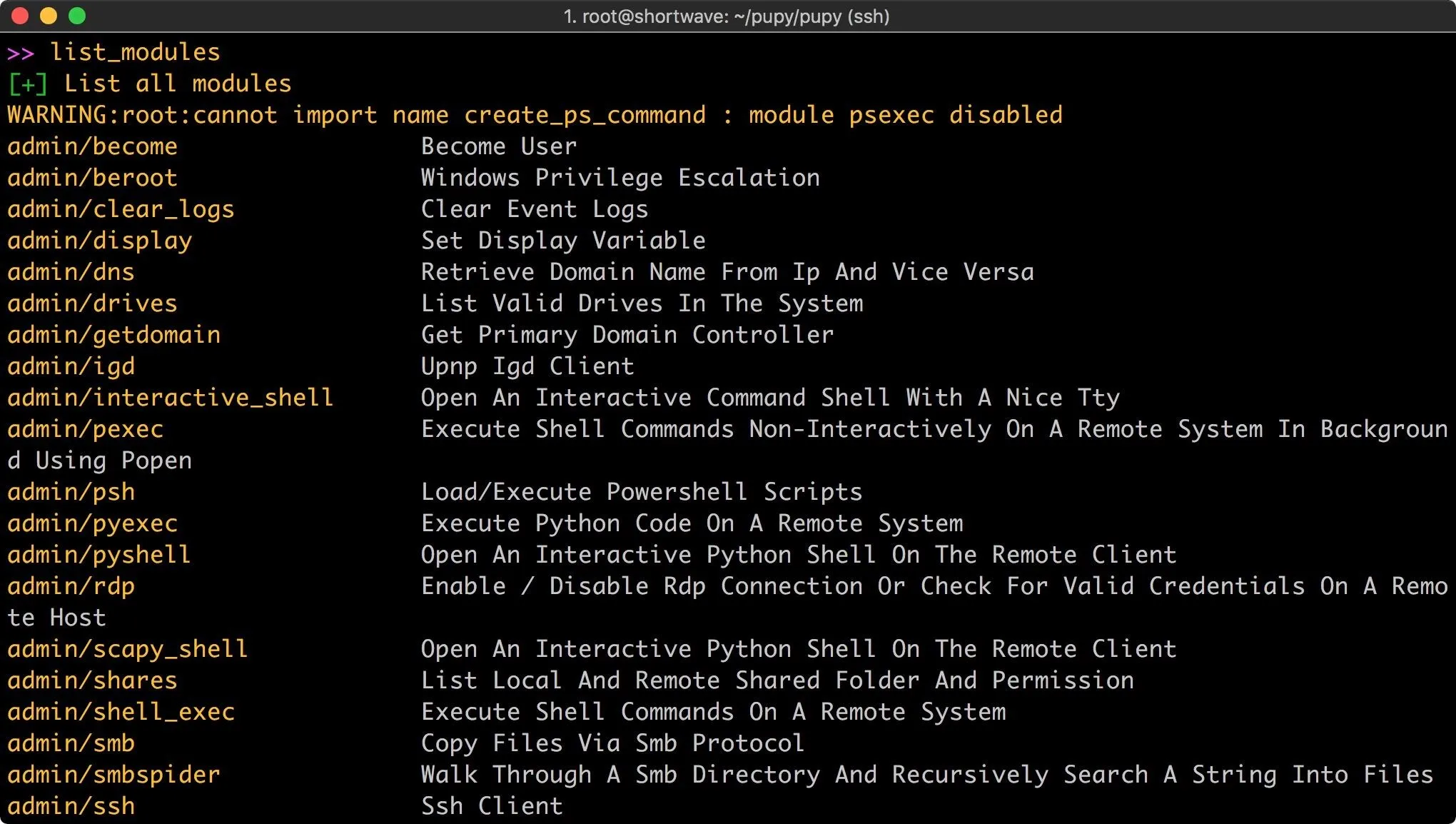Click the 'admin/smbspider' module name
Viewport: 1456px width, 824px height.
[x=113, y=775]
